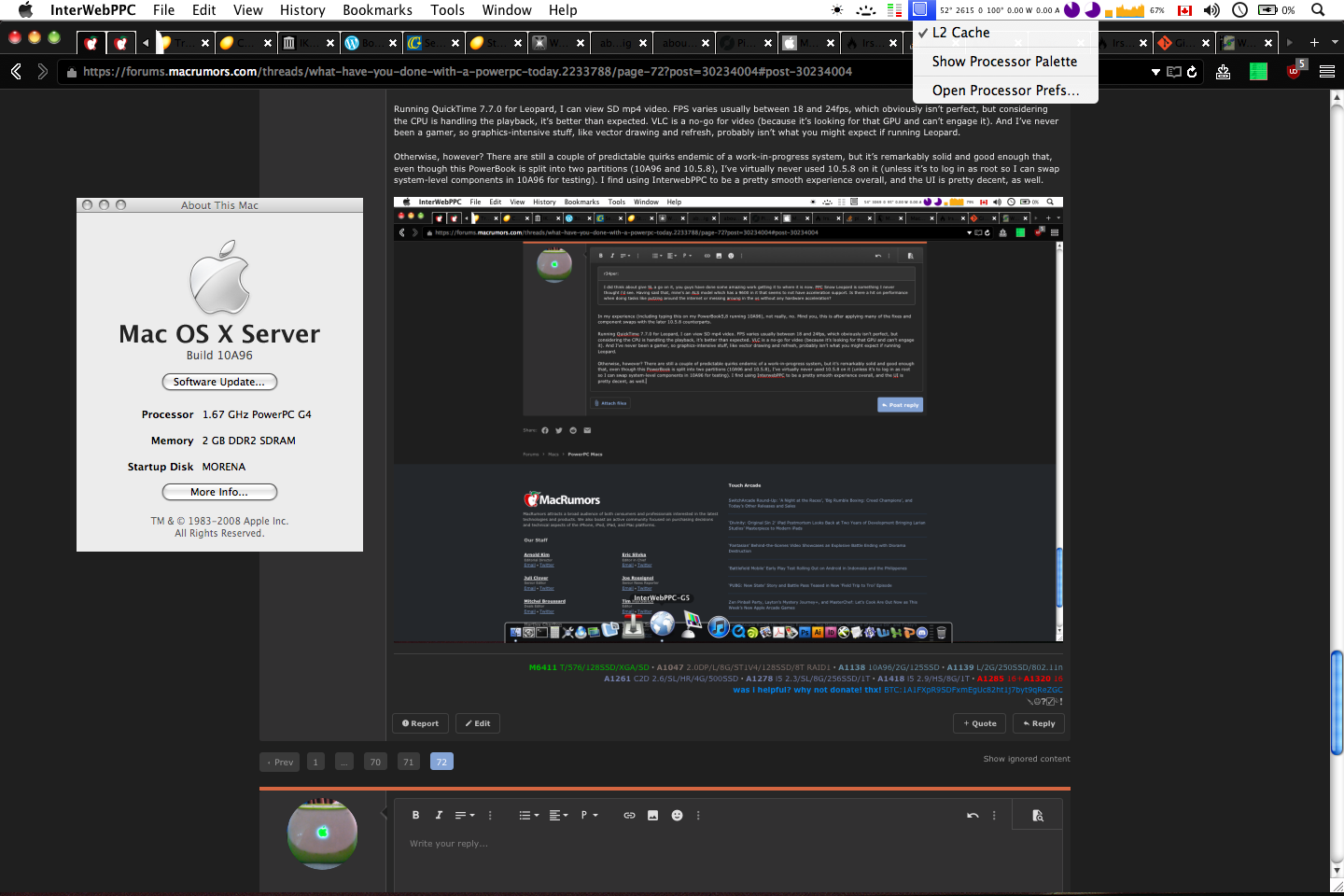Screen dimensions: 1344x896
Task: Expand the text alignment dropdown in editor
Action: 558,815
